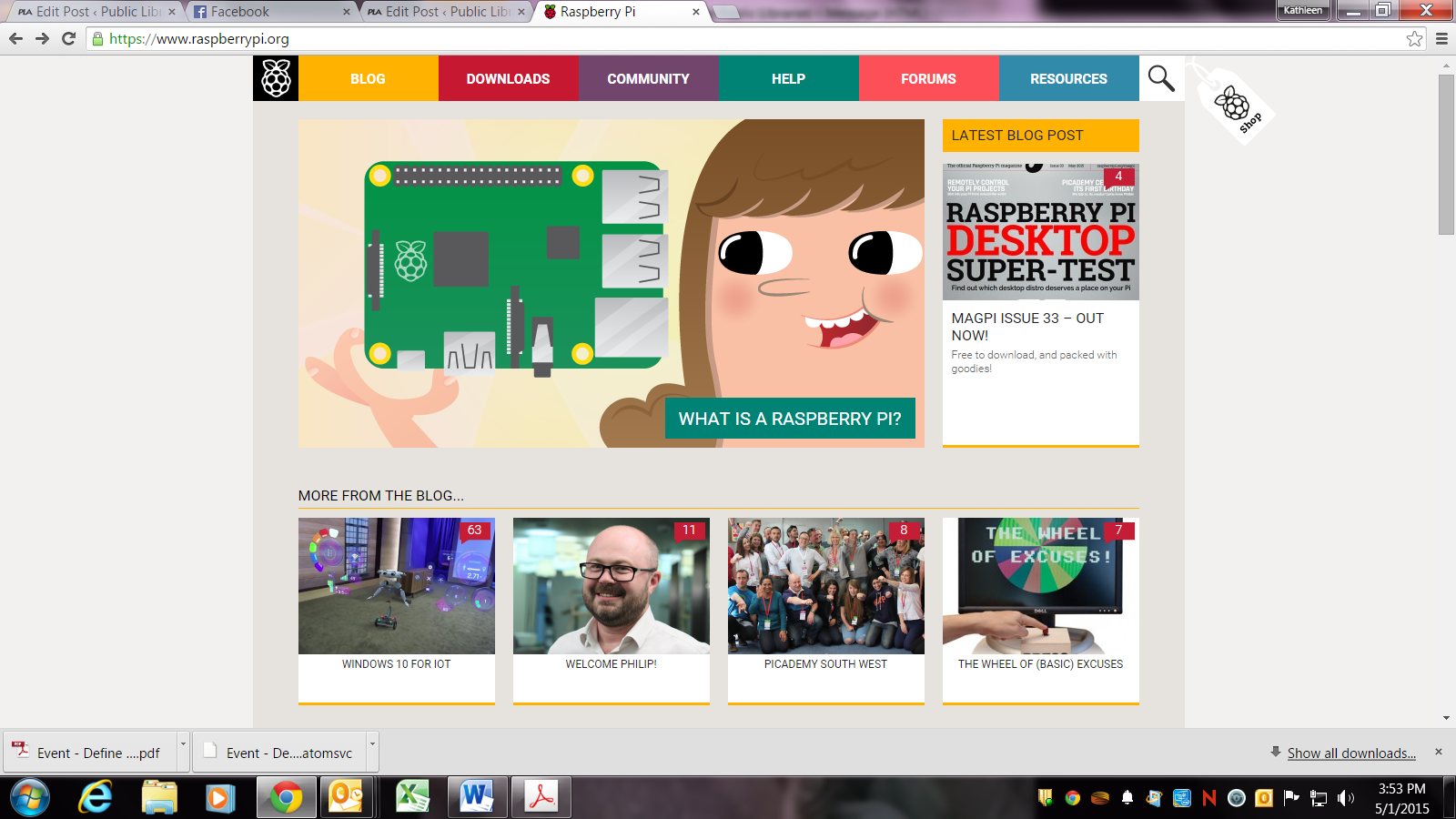Open the FORUMS menu item
Screen dimensions: 1456x819
(929, 78)
